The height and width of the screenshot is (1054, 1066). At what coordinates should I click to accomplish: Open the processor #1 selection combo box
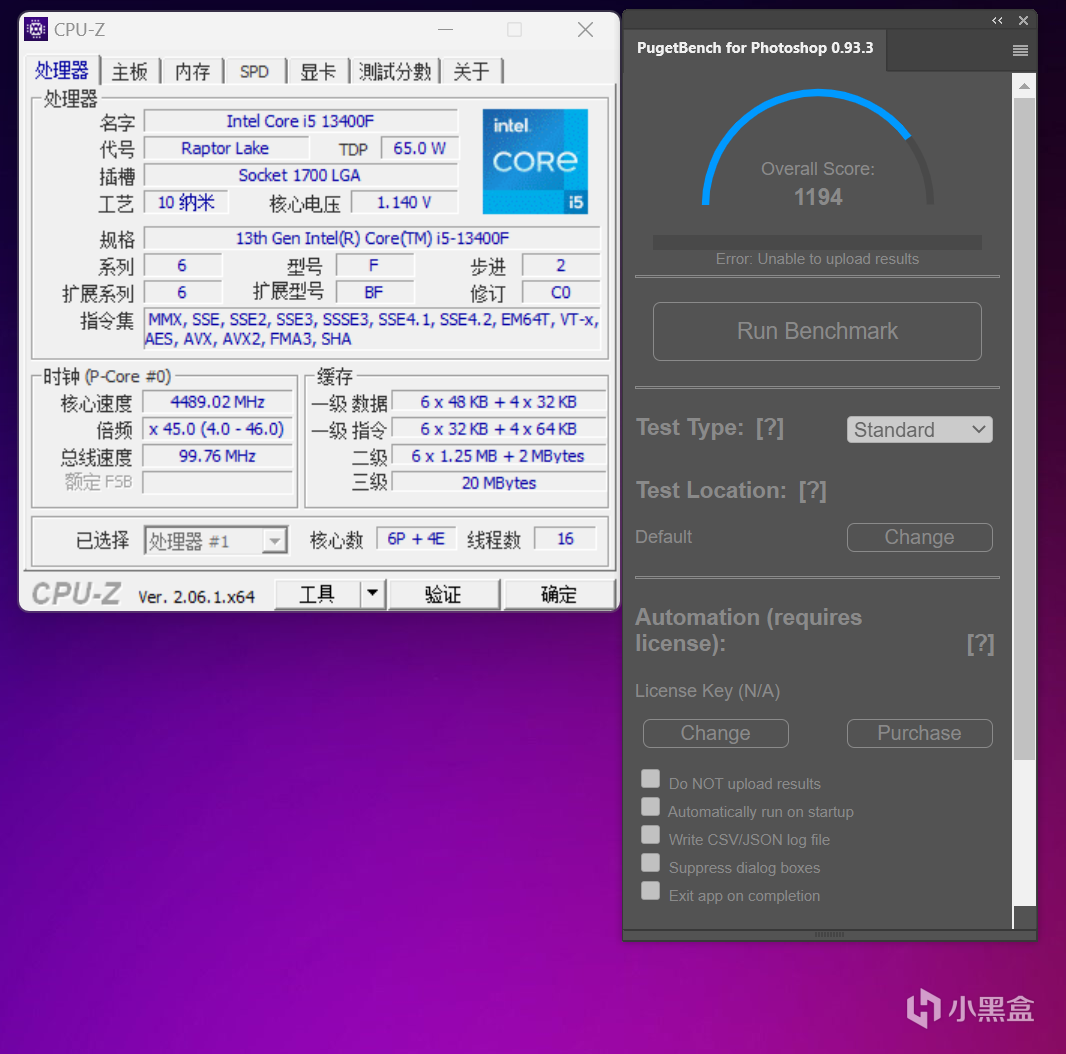(x=216, y=541)
